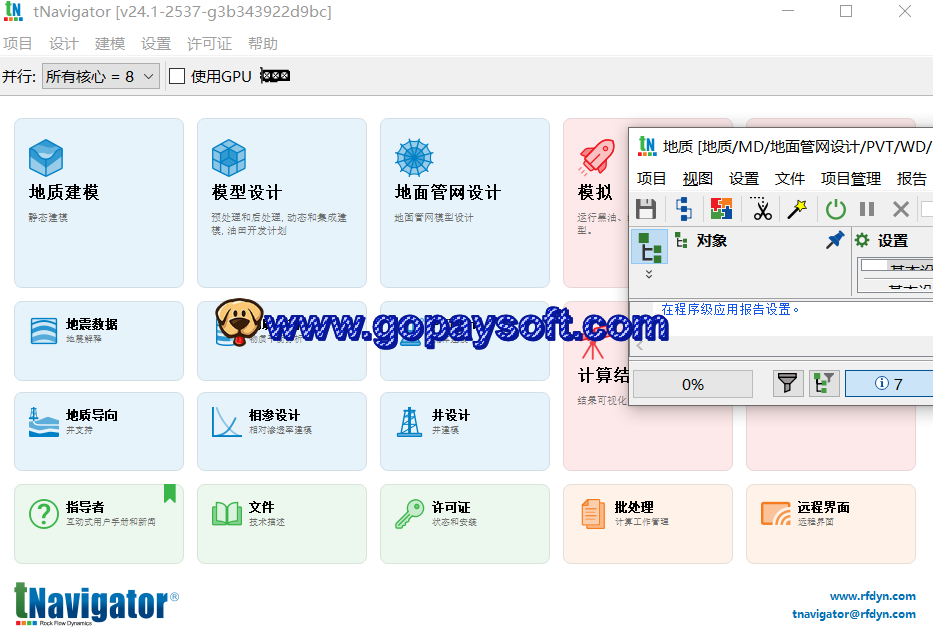
Task: Launch the 模拟 simulation rocket tile
Action: [x=596, y=202]
